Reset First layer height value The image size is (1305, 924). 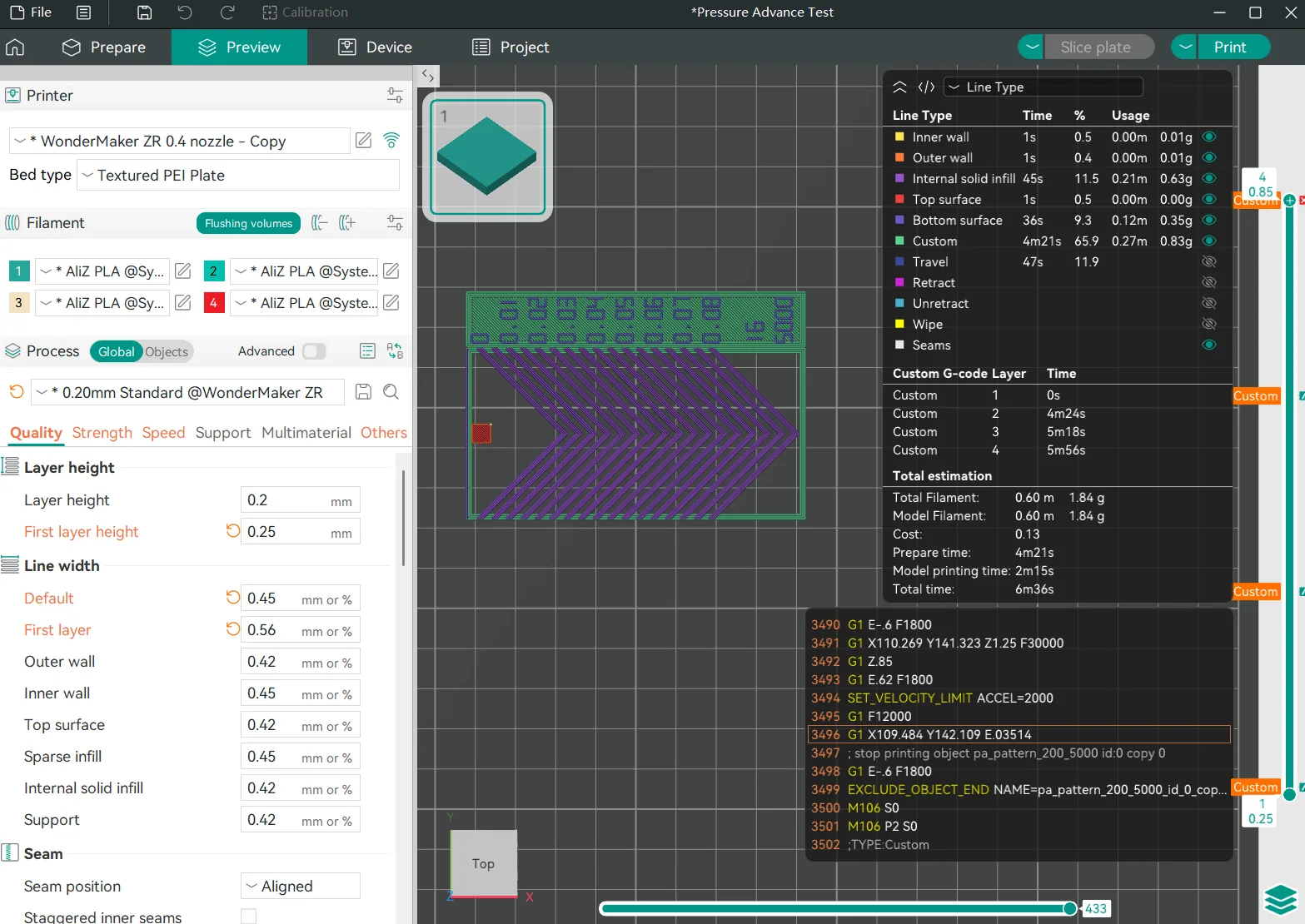pos(233,531)
